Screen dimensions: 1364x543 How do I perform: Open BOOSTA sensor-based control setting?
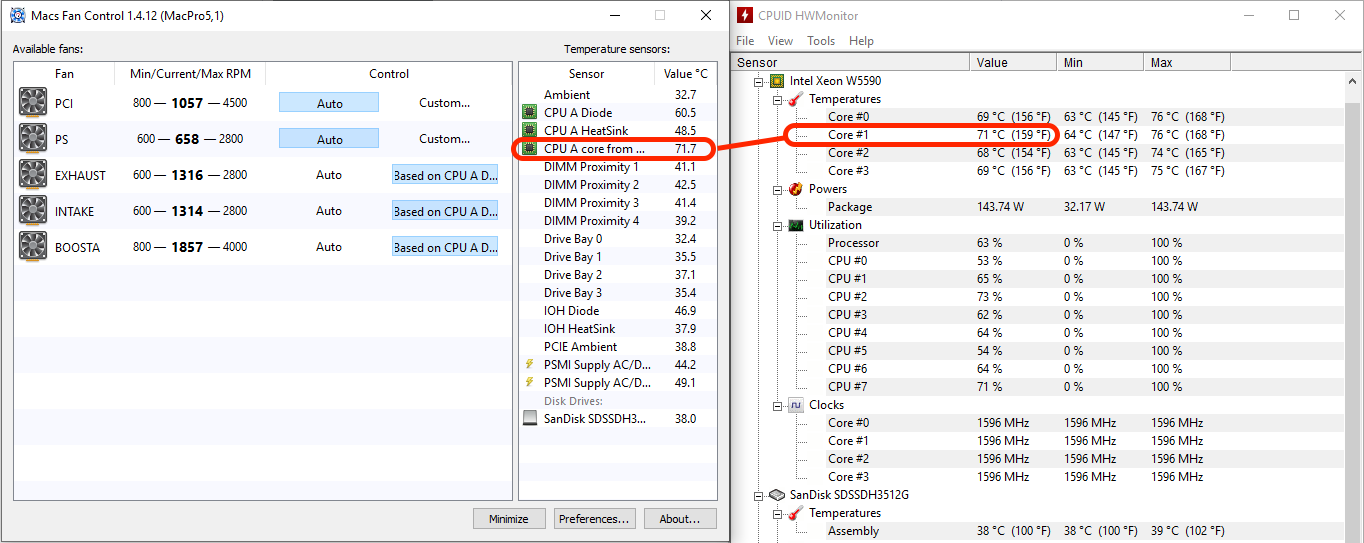tap(445, 247)
